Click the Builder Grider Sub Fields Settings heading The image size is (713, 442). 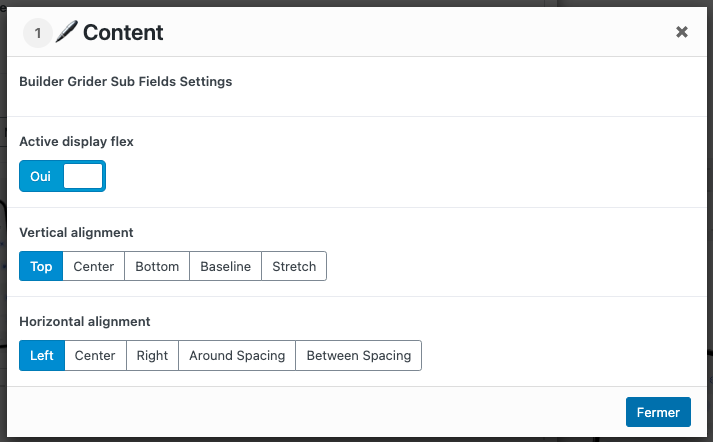126,81
